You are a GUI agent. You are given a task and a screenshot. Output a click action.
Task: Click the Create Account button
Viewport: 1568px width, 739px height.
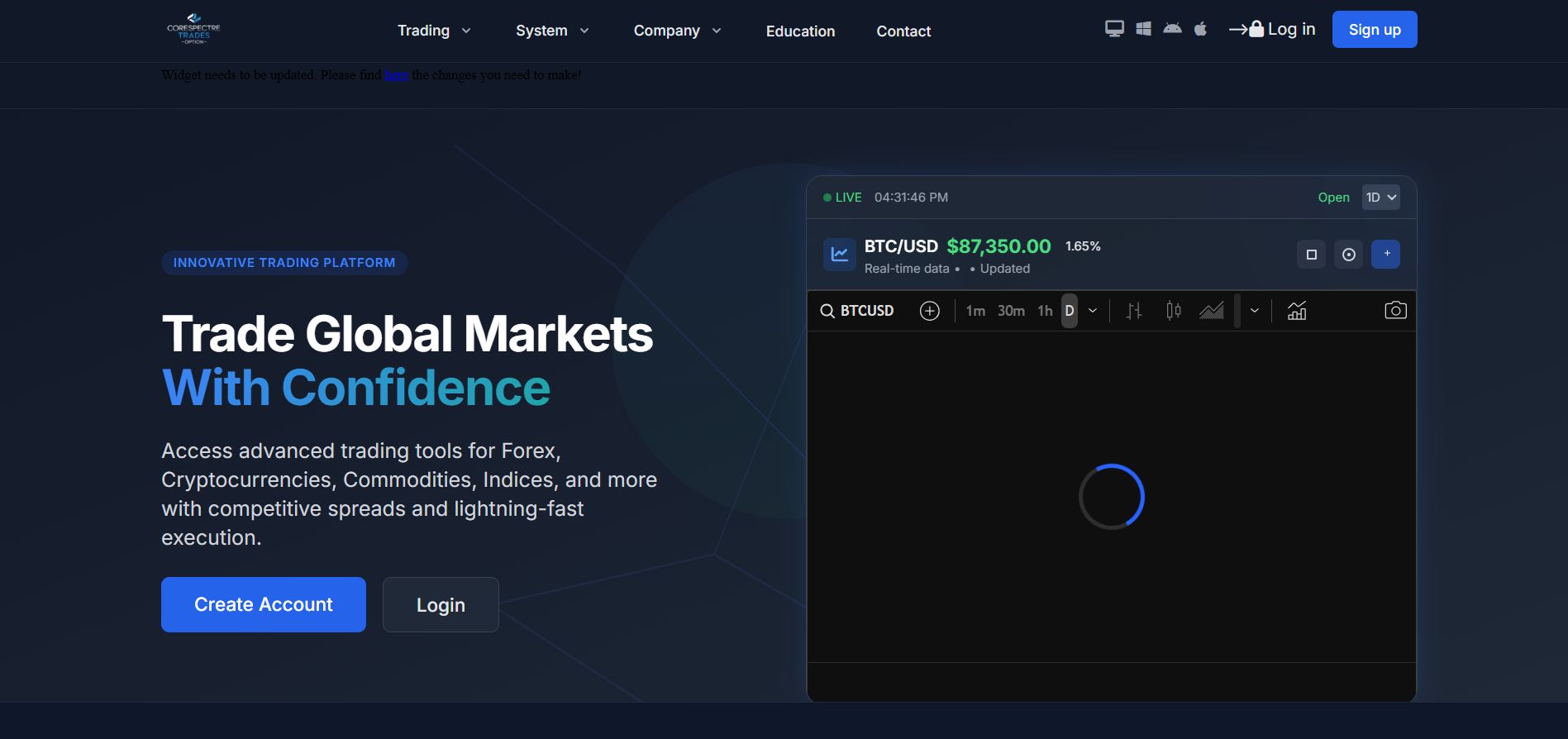pyautogui.click(x=264, y=604)
